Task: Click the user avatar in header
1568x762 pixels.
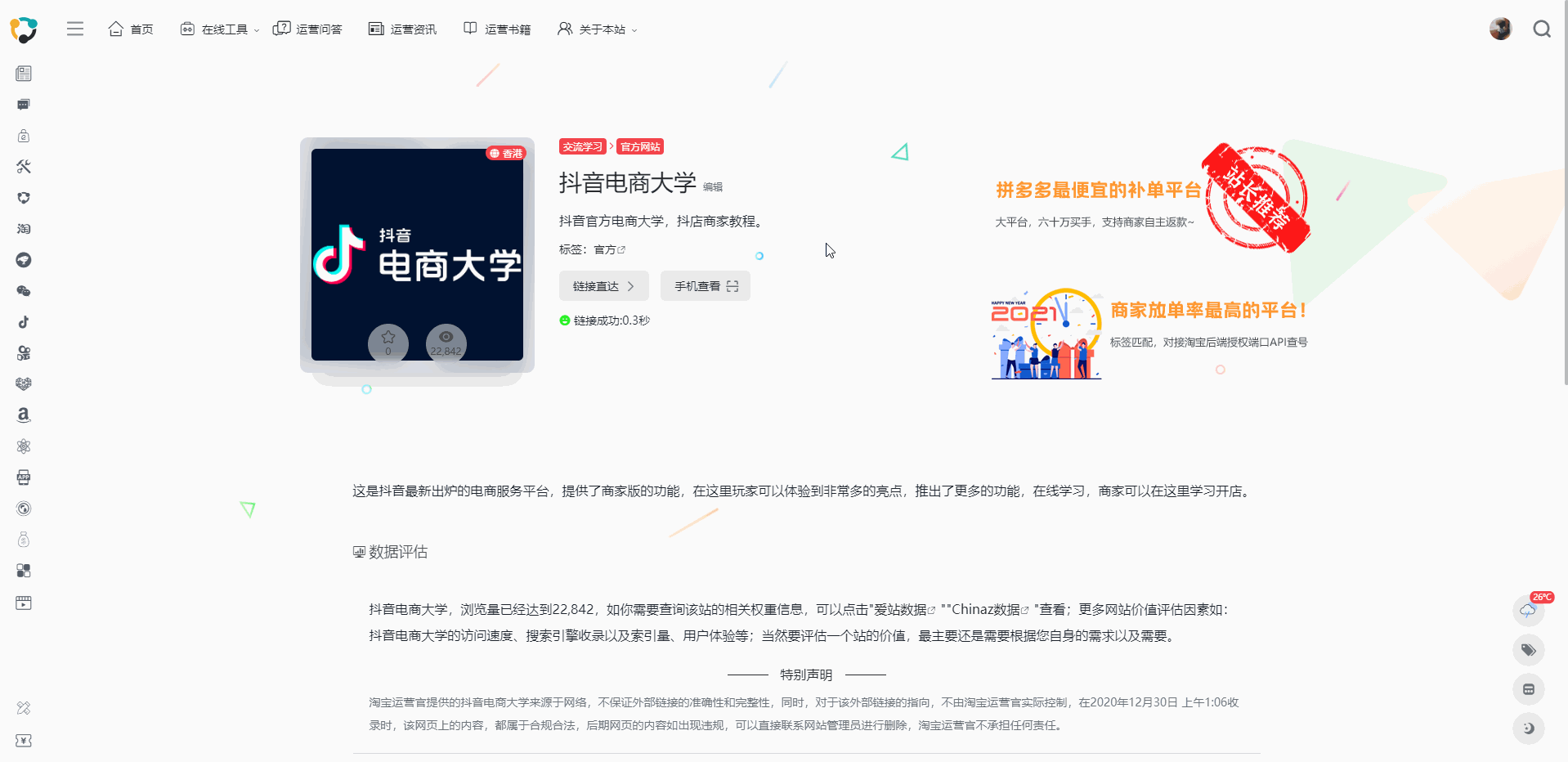Action: tap(1500, 29)
